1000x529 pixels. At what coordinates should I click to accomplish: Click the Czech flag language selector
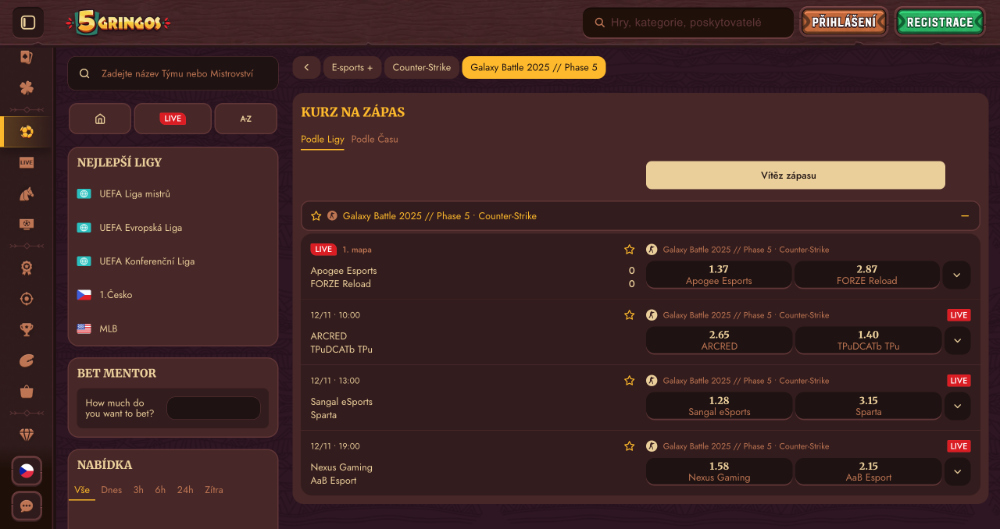pos(27,471)
